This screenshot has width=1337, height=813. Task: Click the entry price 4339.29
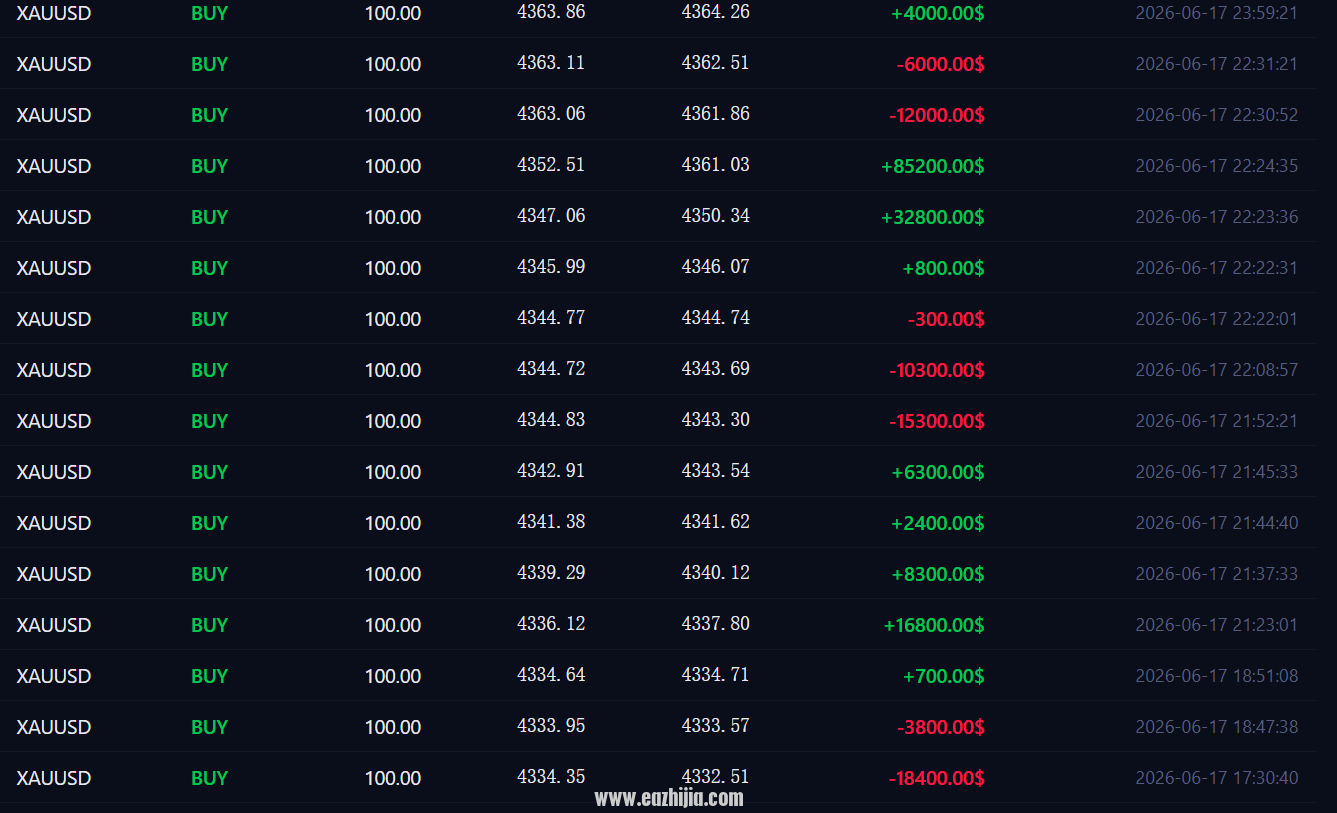point(551,573)
